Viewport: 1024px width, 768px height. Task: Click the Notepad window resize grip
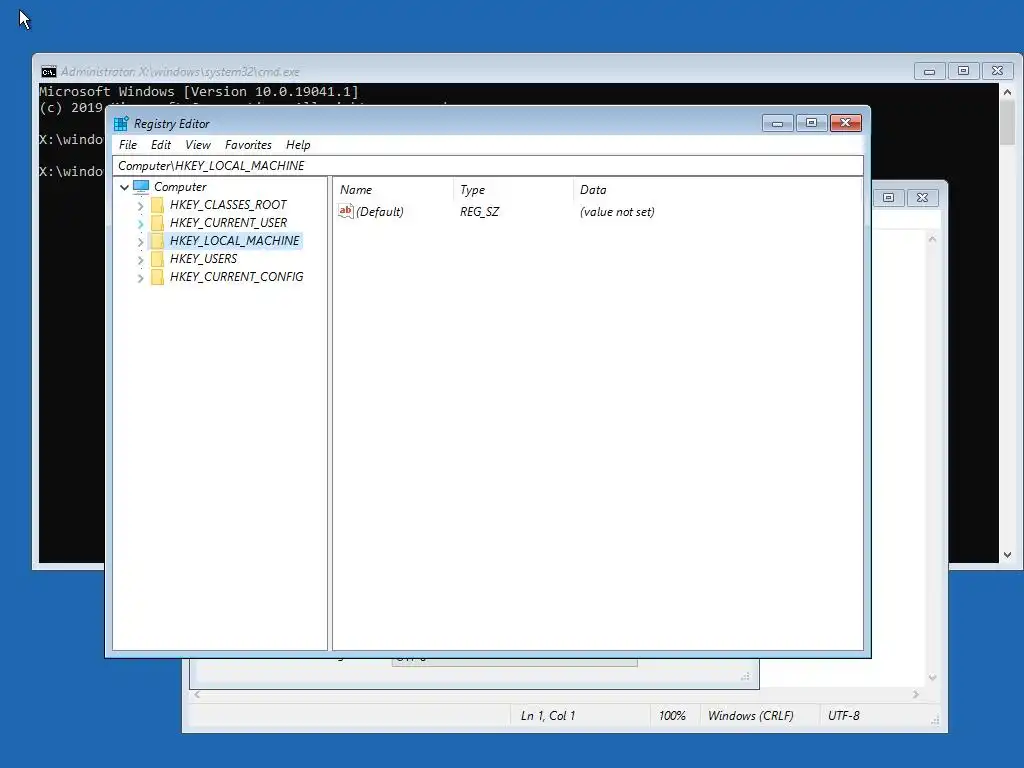coord(935,720)
